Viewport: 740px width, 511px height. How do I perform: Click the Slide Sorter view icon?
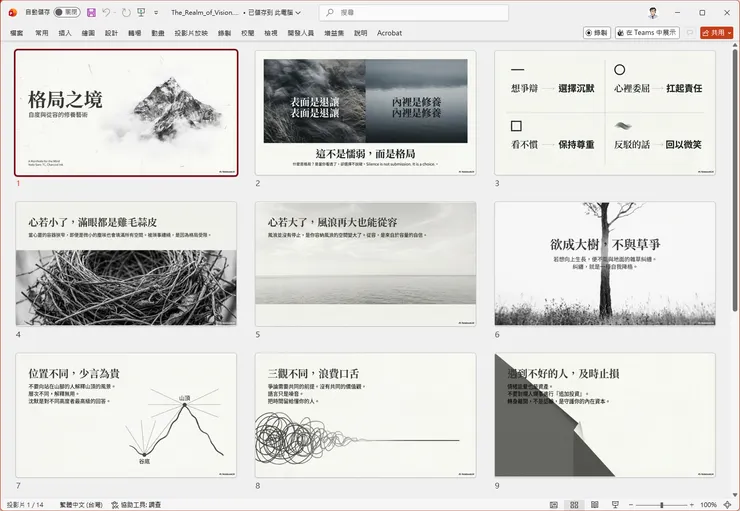tap(574, 504)
